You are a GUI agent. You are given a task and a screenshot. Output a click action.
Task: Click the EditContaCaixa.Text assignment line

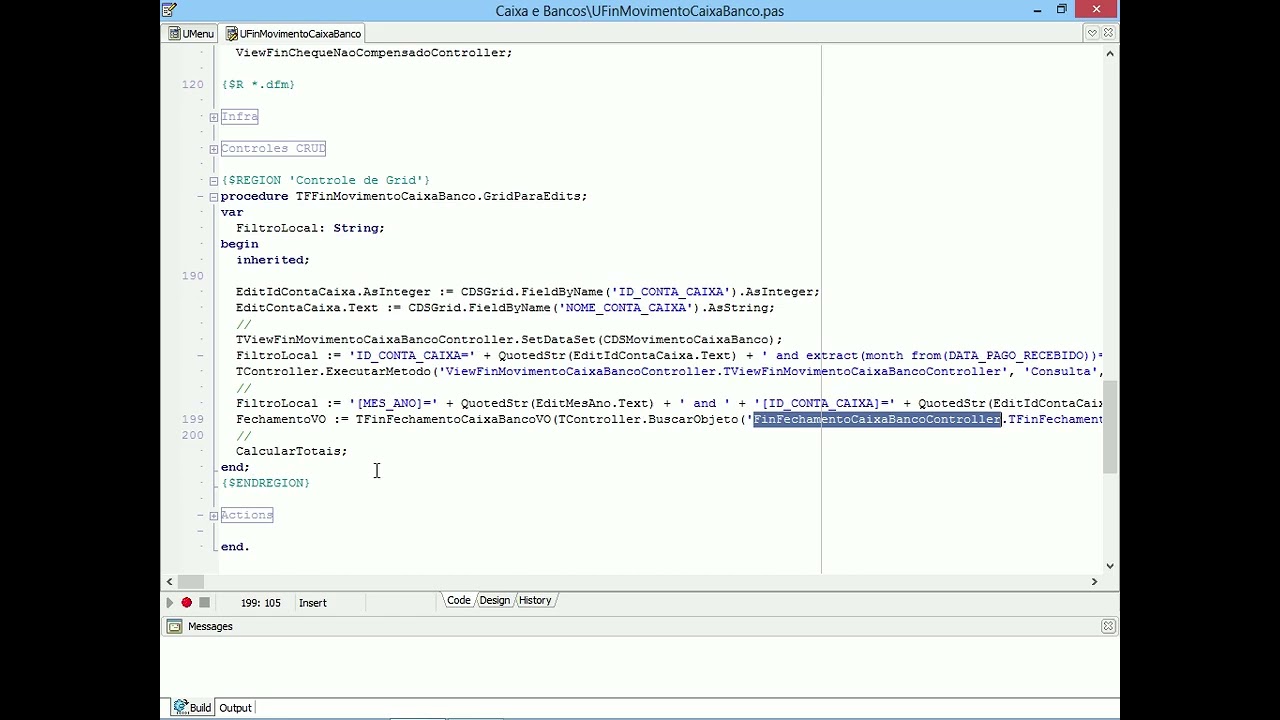[505, 308]
